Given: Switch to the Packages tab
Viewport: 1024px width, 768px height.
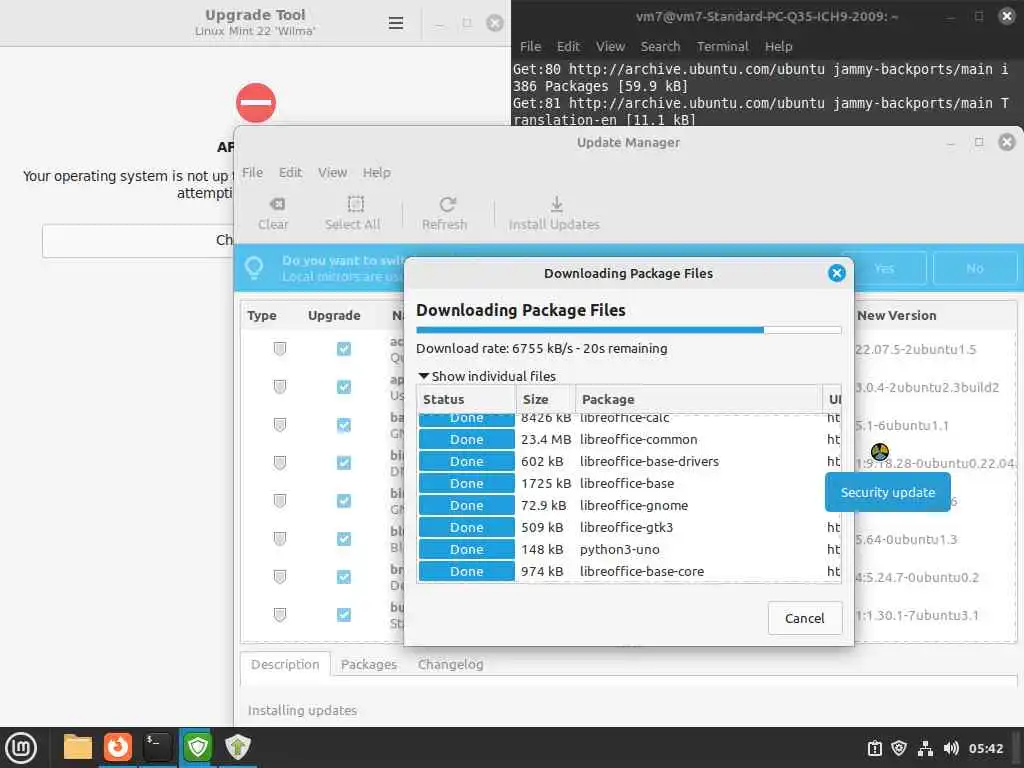Looking at the screenshot, I should click(x=368, y=665).
